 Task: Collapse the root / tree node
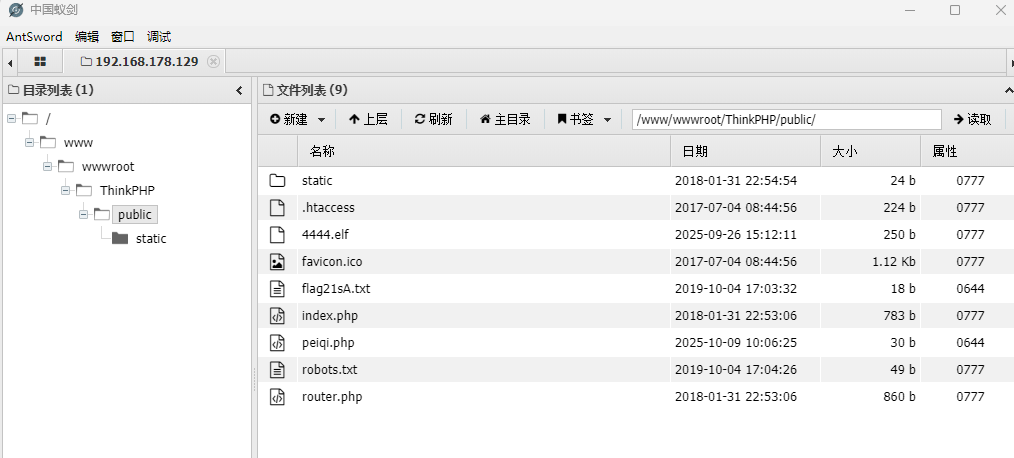tap(12, 118)
